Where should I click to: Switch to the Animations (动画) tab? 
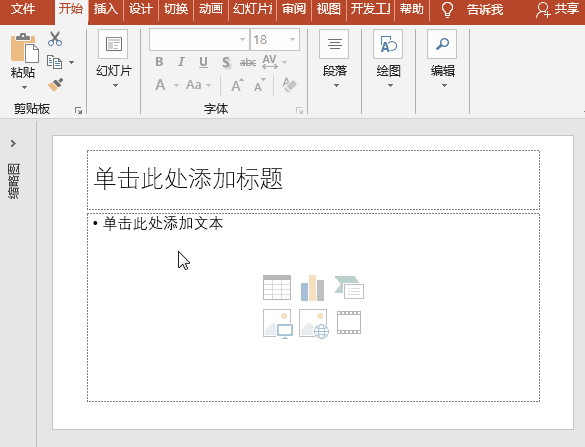[211, 9]
